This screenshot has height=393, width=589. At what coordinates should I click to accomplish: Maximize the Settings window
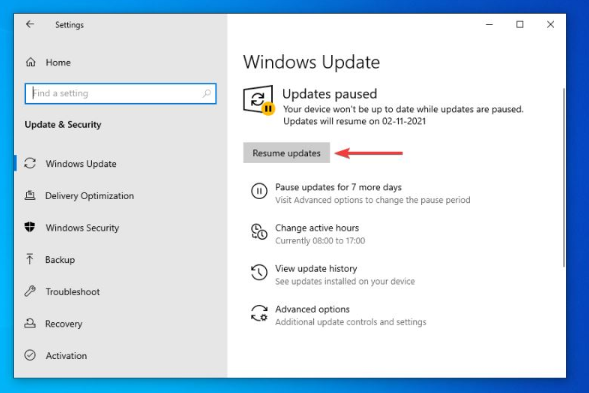tap(520, 24)
